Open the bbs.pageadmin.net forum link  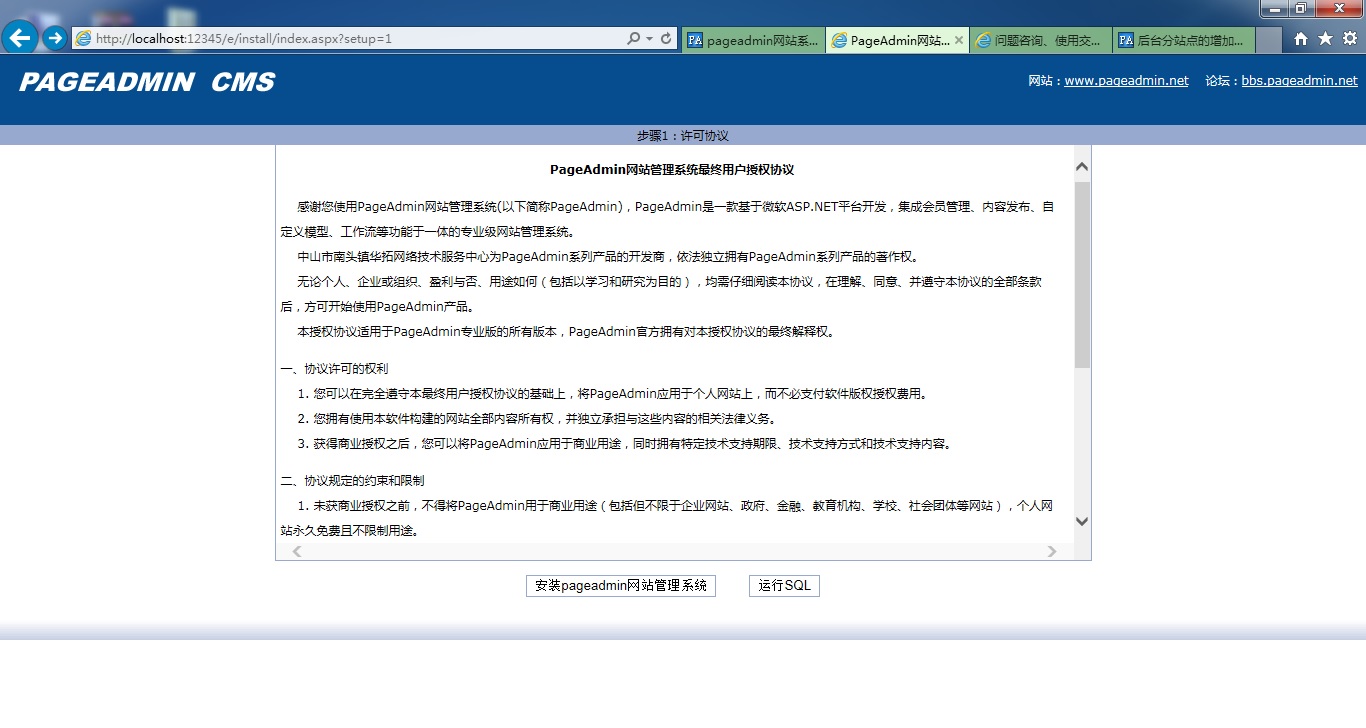click(x=1299, y=81)
